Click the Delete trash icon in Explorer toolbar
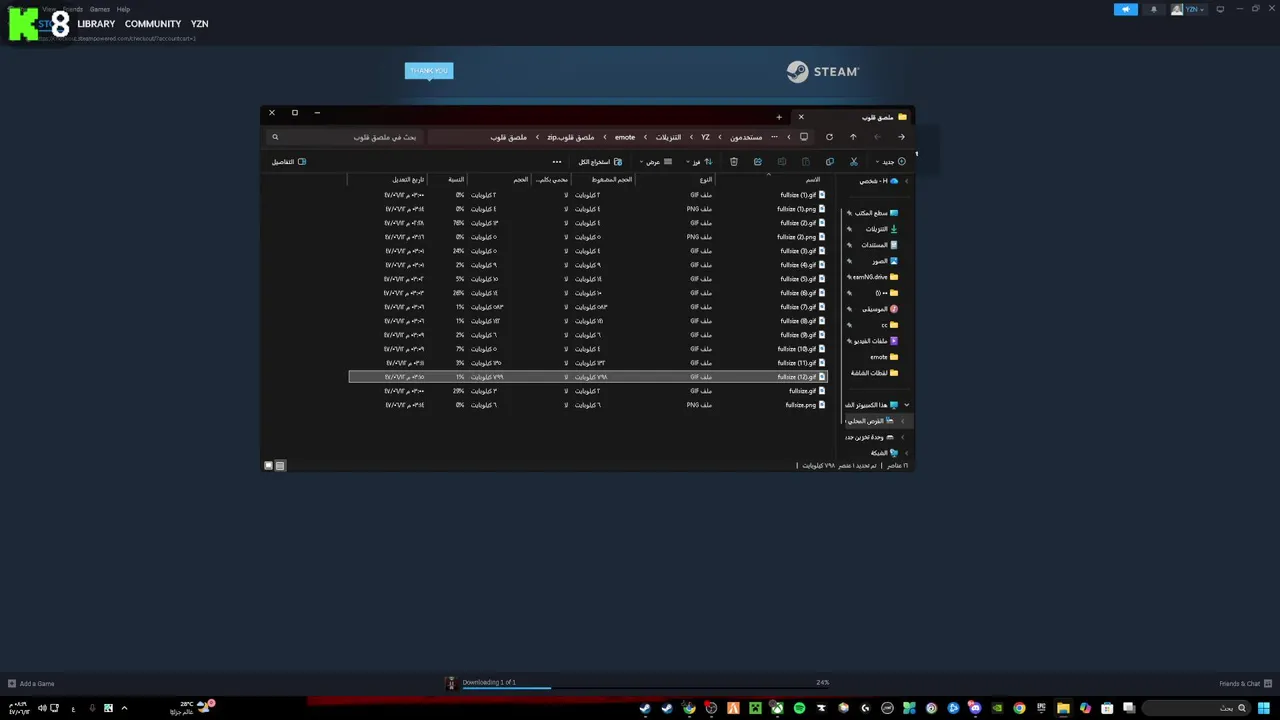1280x720 pixels. coord(733,161)
